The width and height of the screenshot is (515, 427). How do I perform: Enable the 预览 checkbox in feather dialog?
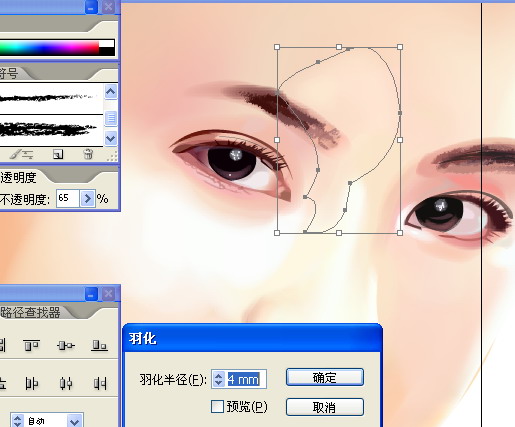tap(217, 406)
